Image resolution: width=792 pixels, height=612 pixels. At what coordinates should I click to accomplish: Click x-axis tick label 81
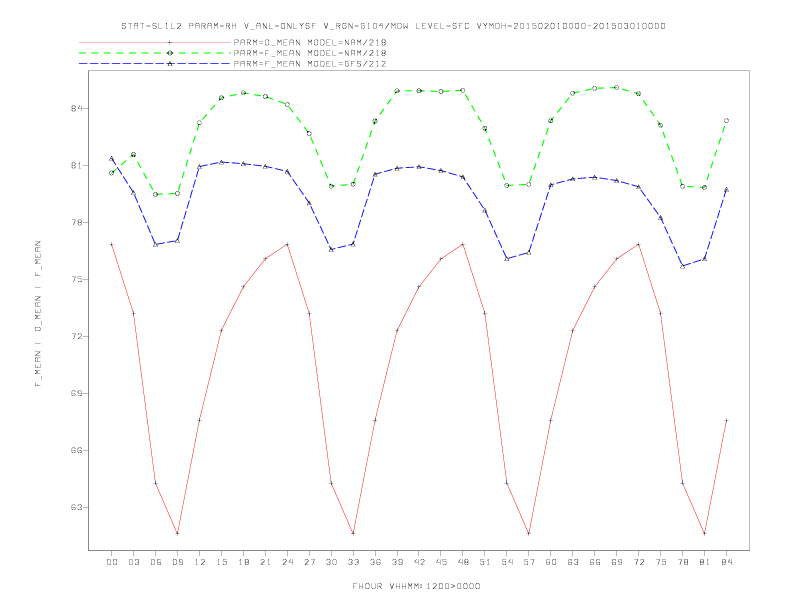tap(705, 562)
